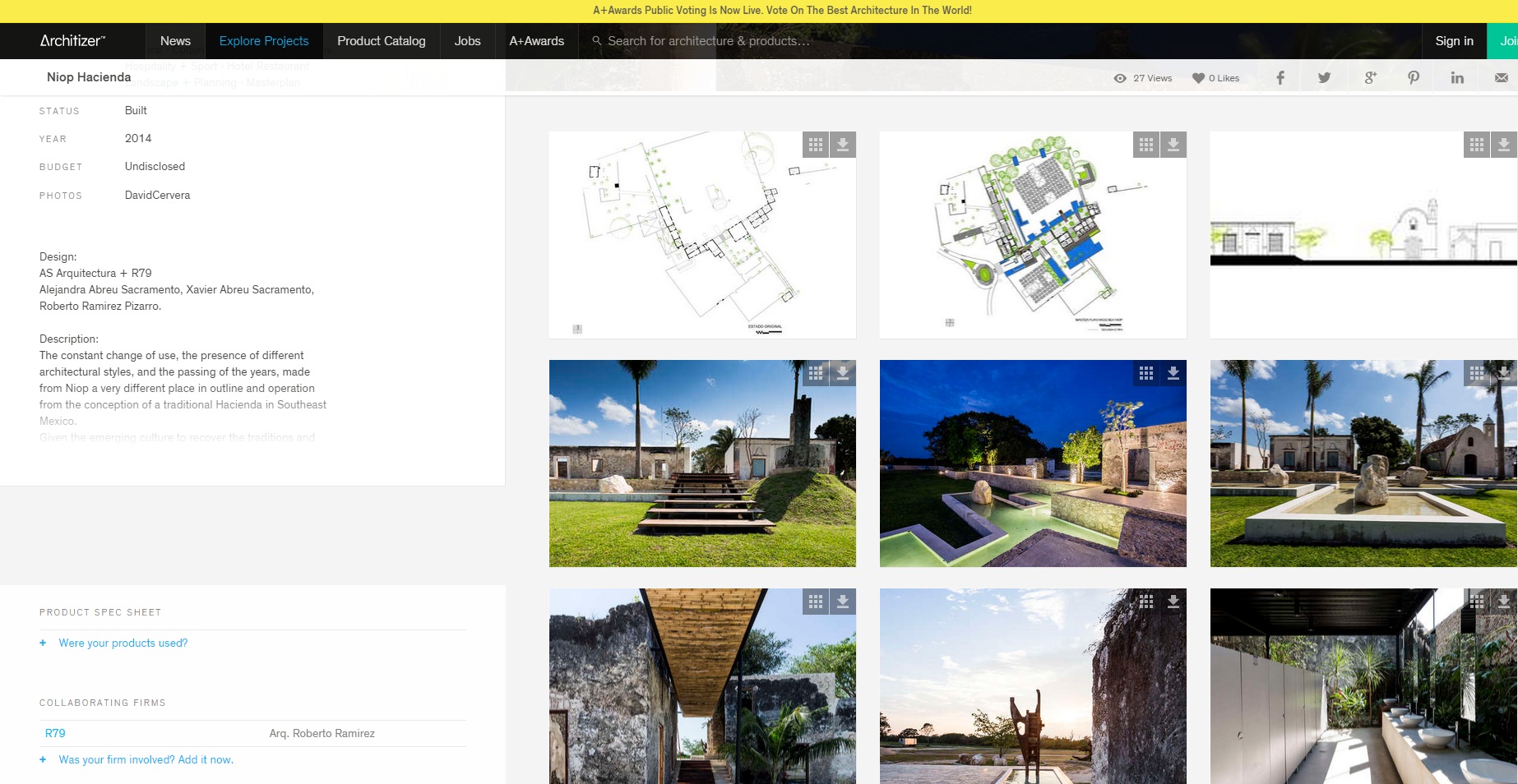Viewport: 1518px width, 784px height.
Task: Click 'Arq. Roberto Ramirez' text
Action: tap(322, 733)
